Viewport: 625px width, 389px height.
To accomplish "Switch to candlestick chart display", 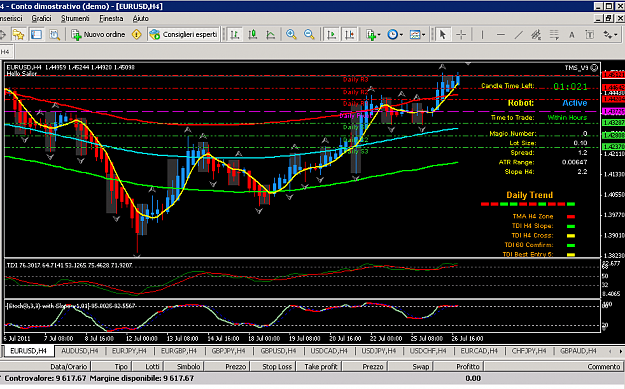I will point(253,35).
